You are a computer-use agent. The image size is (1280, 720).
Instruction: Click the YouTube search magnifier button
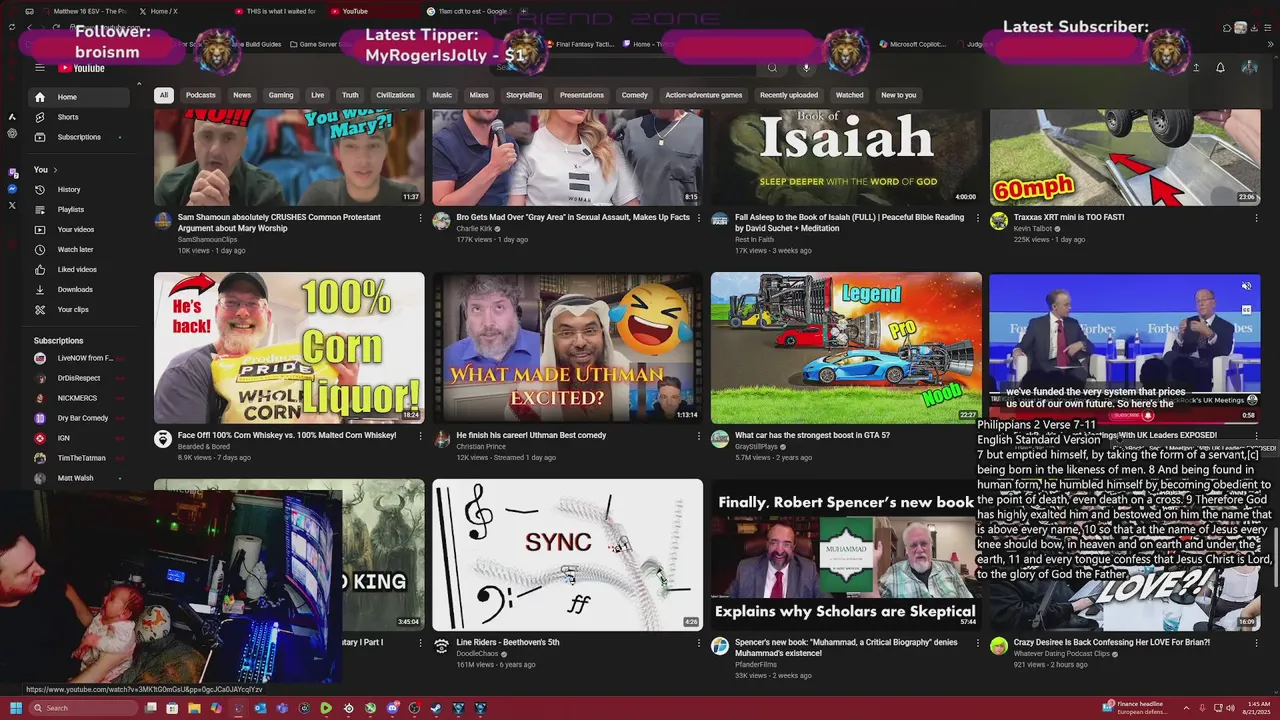tap(772, 68)
